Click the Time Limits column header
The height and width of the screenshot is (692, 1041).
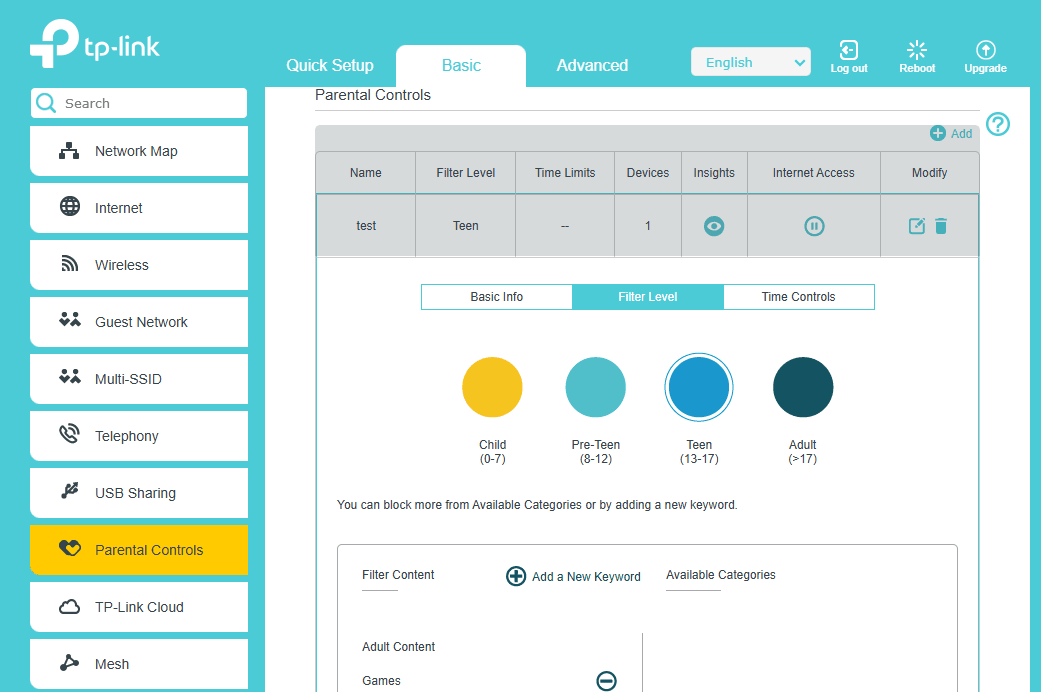[565, 173]
